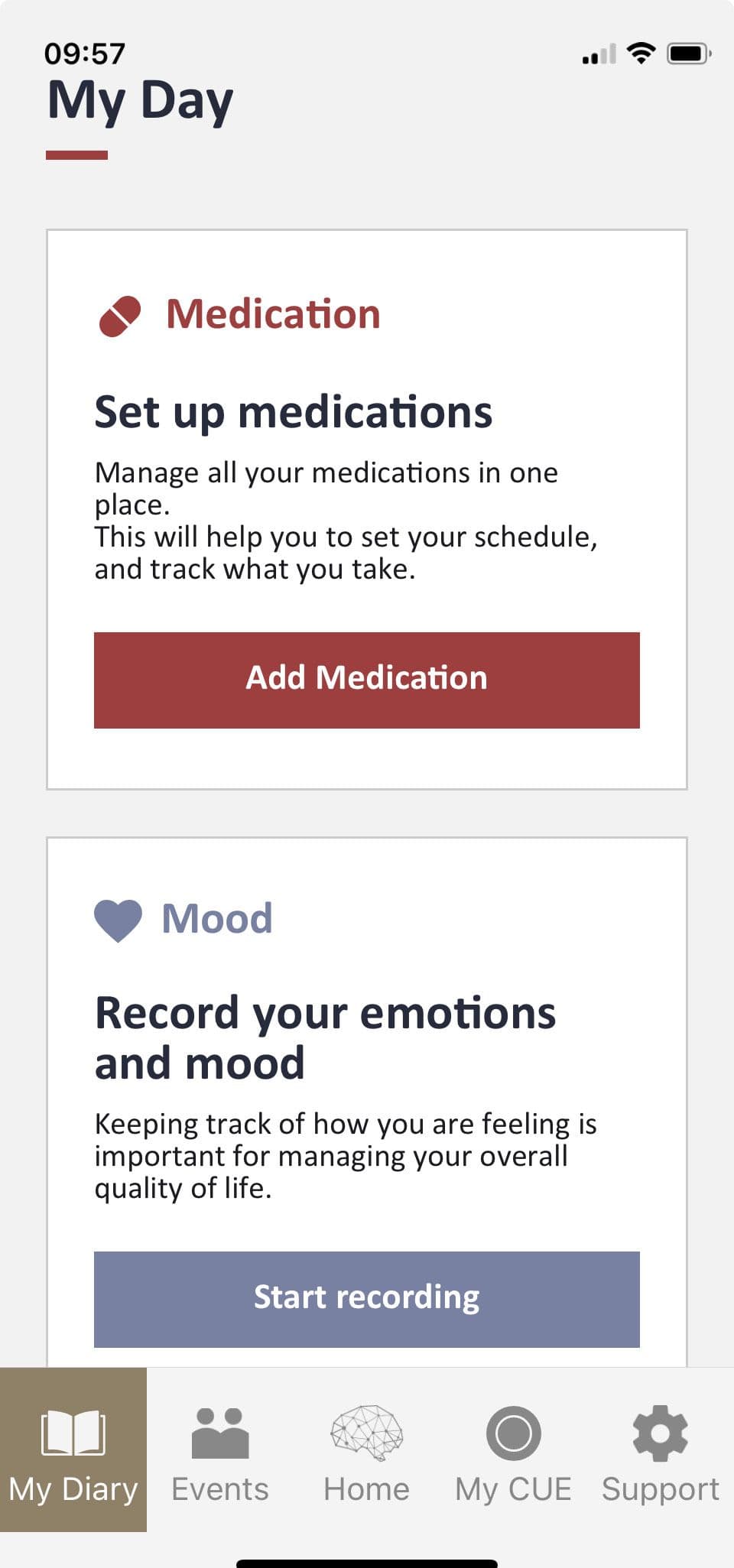
Task: Tap the red pill Medication icon
Action: (120, 316)
